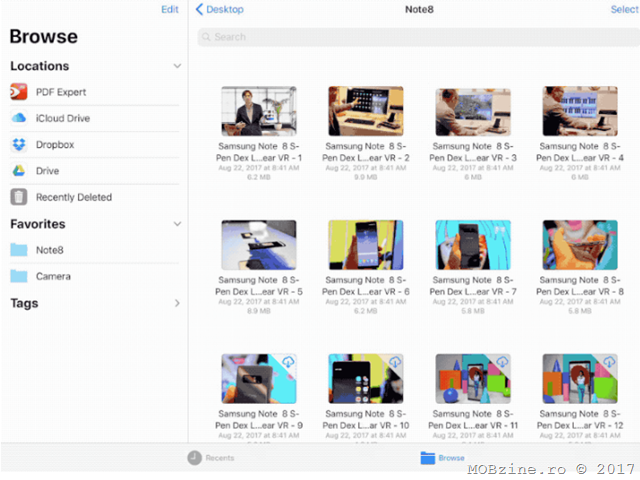Open the Note8 folder icon in Favorites
Viewport: 640px width, 480px height.
(x=19, y=250)
